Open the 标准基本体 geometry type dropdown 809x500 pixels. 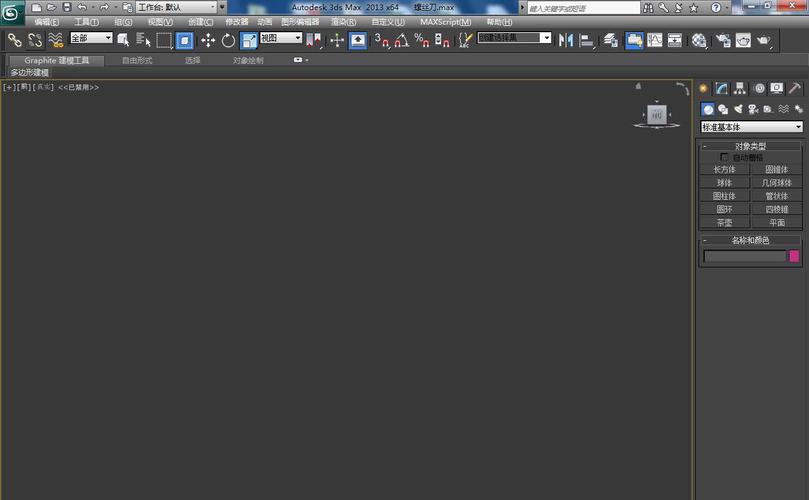[x=751, y=126]
